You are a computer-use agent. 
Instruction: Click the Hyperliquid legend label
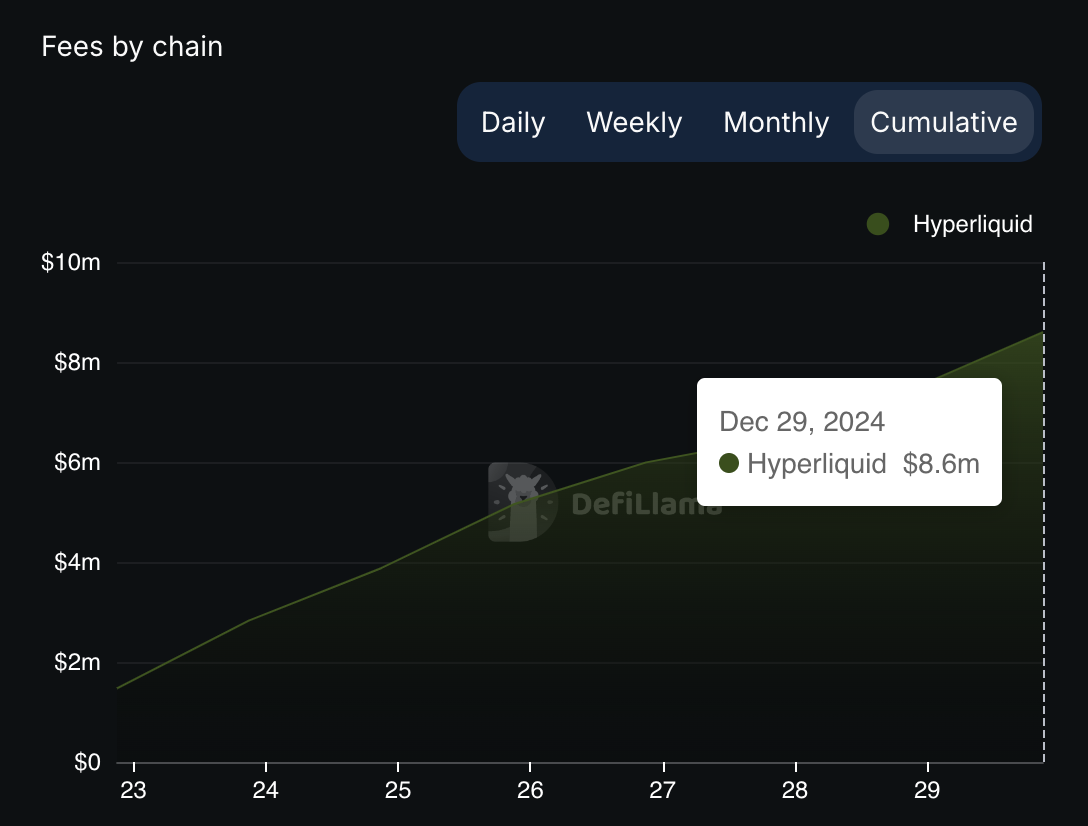coord(972,224)
